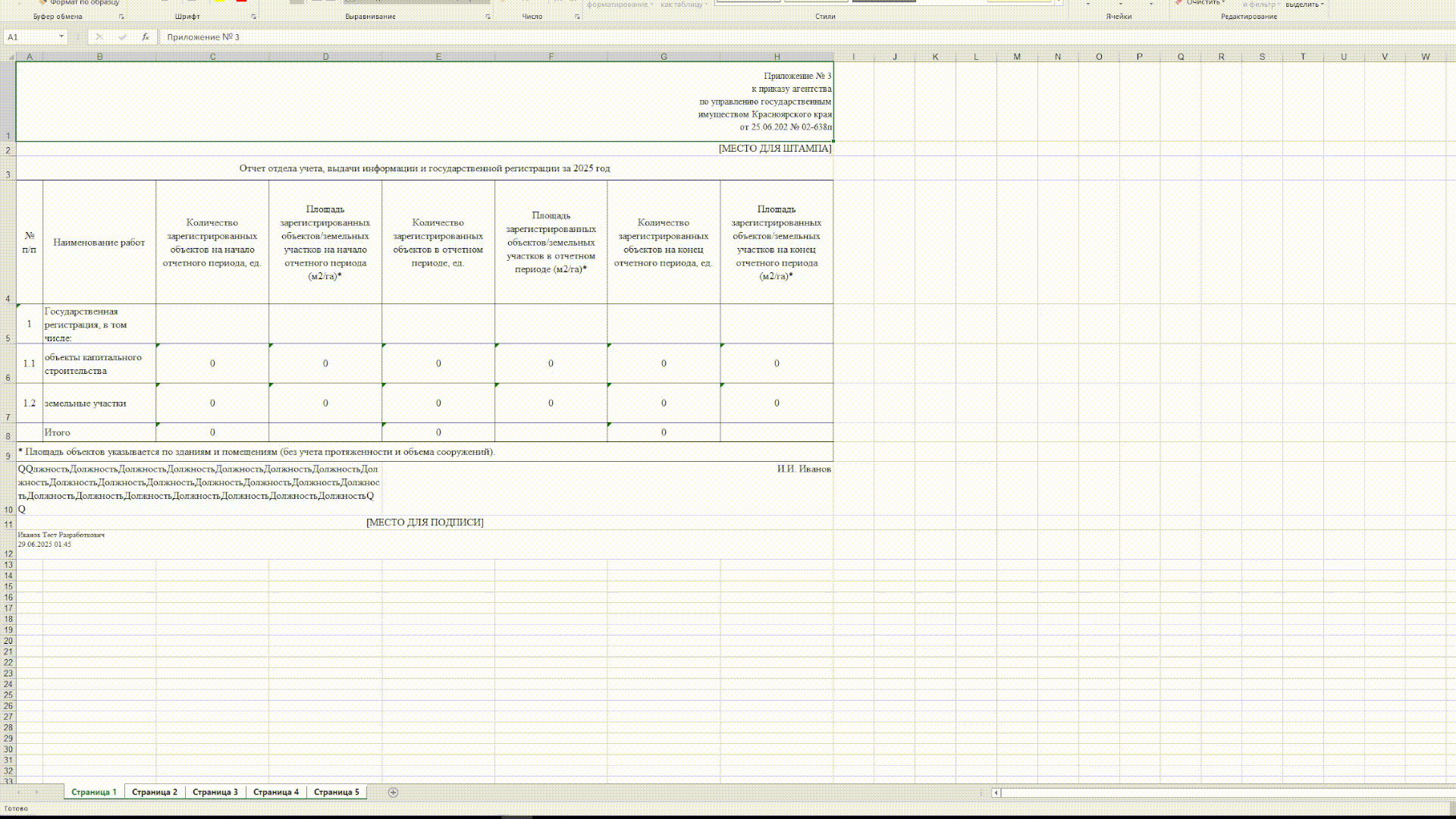Image resolution: width=1456 pixels, height=819 pixels.
Task: Open Number group dialog launcher
Action: click(x=577, y=17)
